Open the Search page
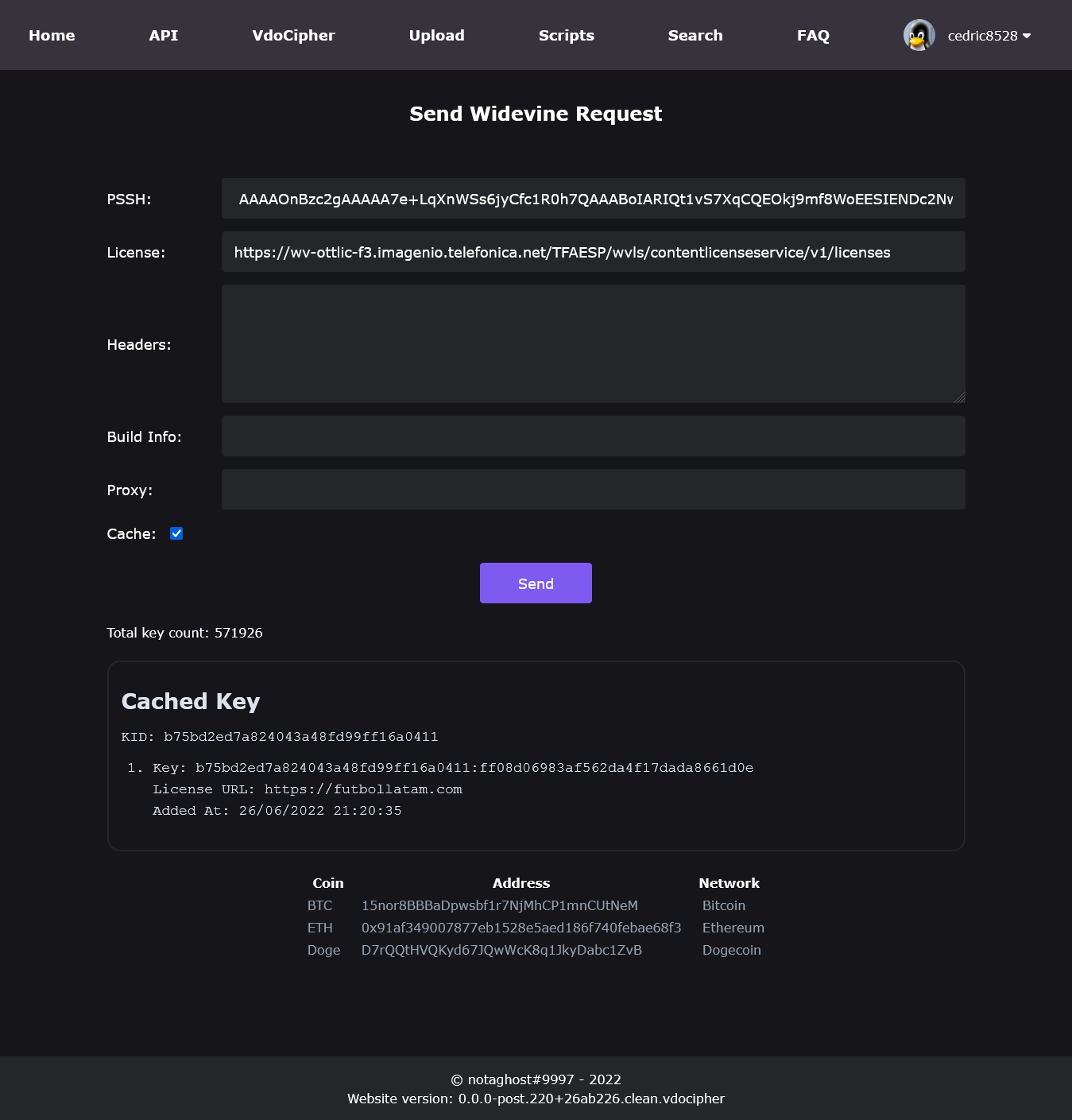Viewport: 1072px width, 1120px height. [x=695, y=35]
